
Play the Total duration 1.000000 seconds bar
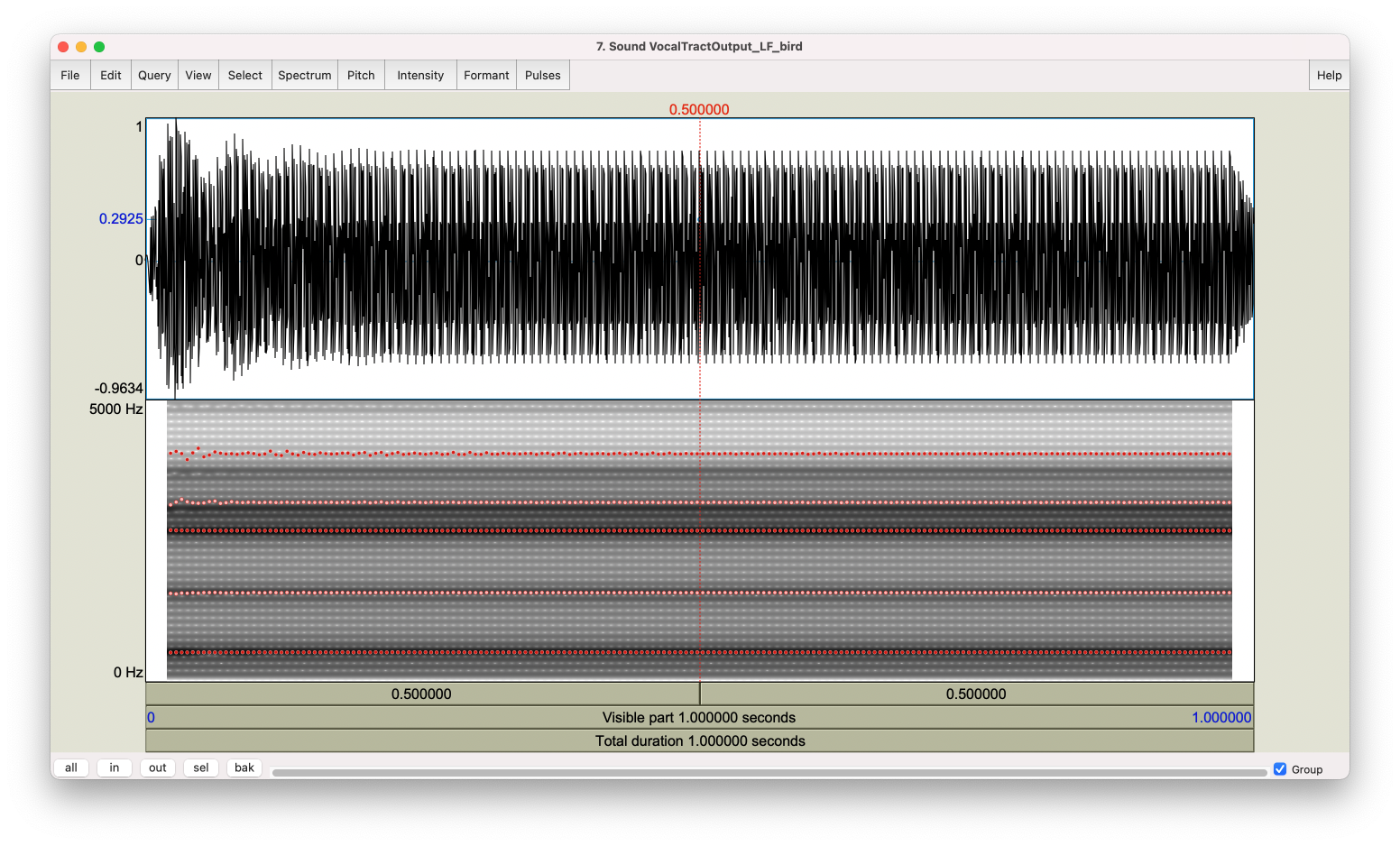click(x=699, y=741)
